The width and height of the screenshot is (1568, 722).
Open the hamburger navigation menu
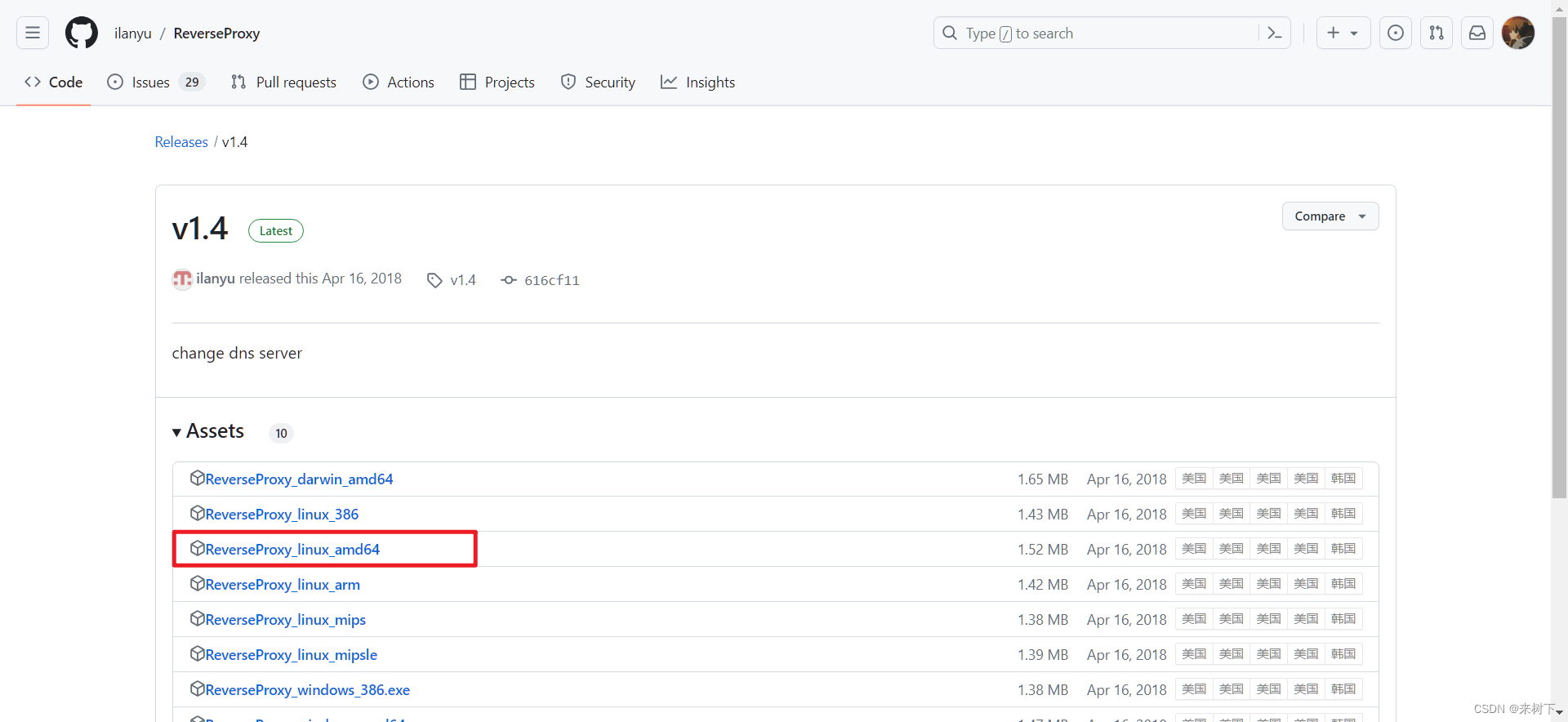33,33
